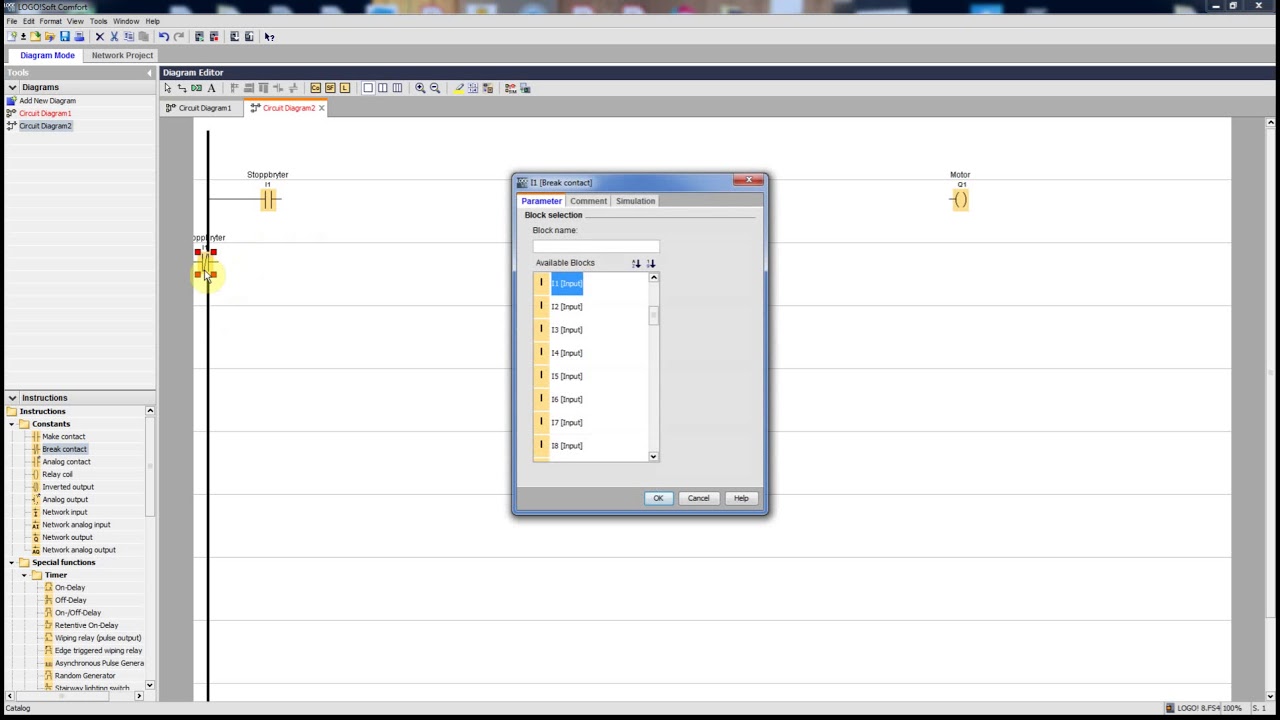Select the pointer selection tool in Diagram Editor
The height and width of the screenshot is (720, 1280).
(168, 88)
